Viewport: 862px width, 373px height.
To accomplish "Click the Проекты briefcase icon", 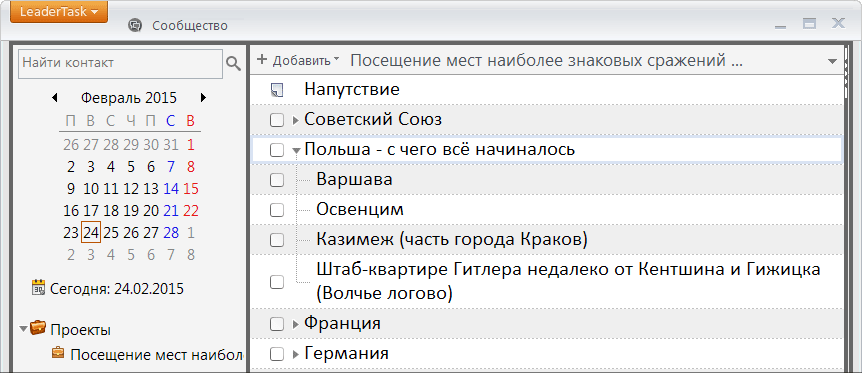I will click(x=38, y=328).
